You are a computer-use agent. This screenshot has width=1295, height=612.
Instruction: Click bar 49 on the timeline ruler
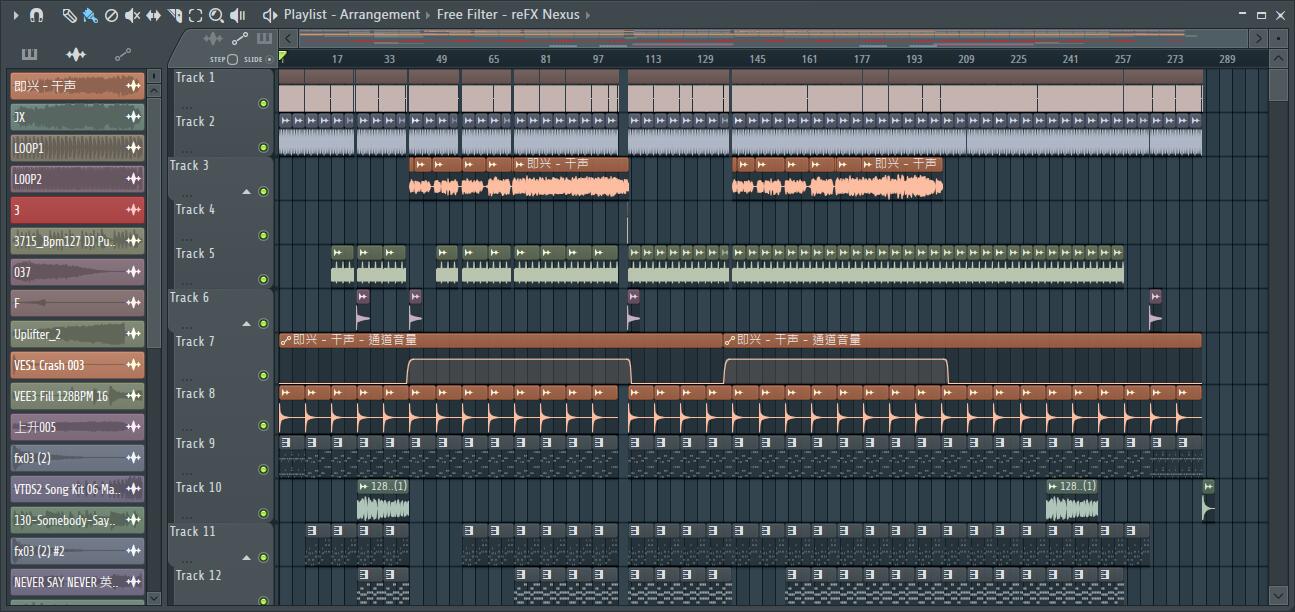click(x=441, y=59)
